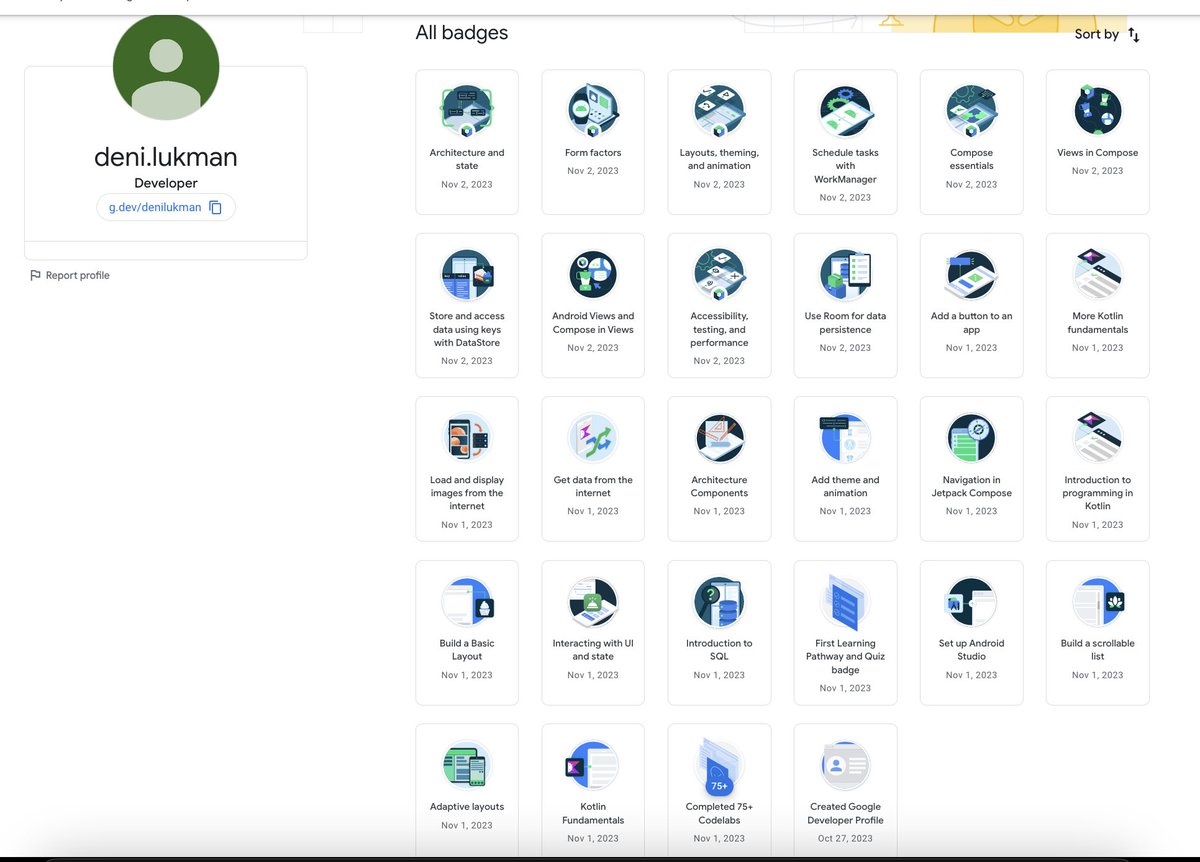Viewport: 1200px width, 862px height.
Task: Select the Navigation in Jetpack Compose badge icon
Action: (971, 438)
